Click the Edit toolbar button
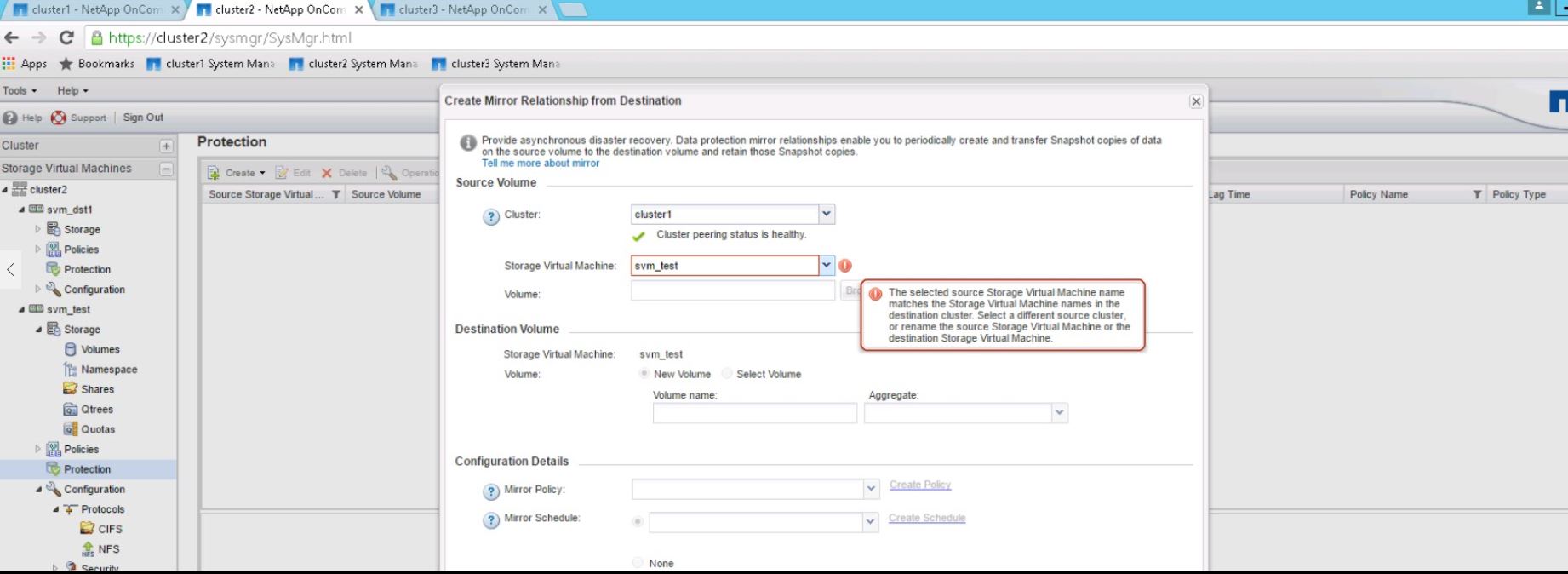Image resolution: width=1568 pixels, height=574 pixels. pos(293,173)
